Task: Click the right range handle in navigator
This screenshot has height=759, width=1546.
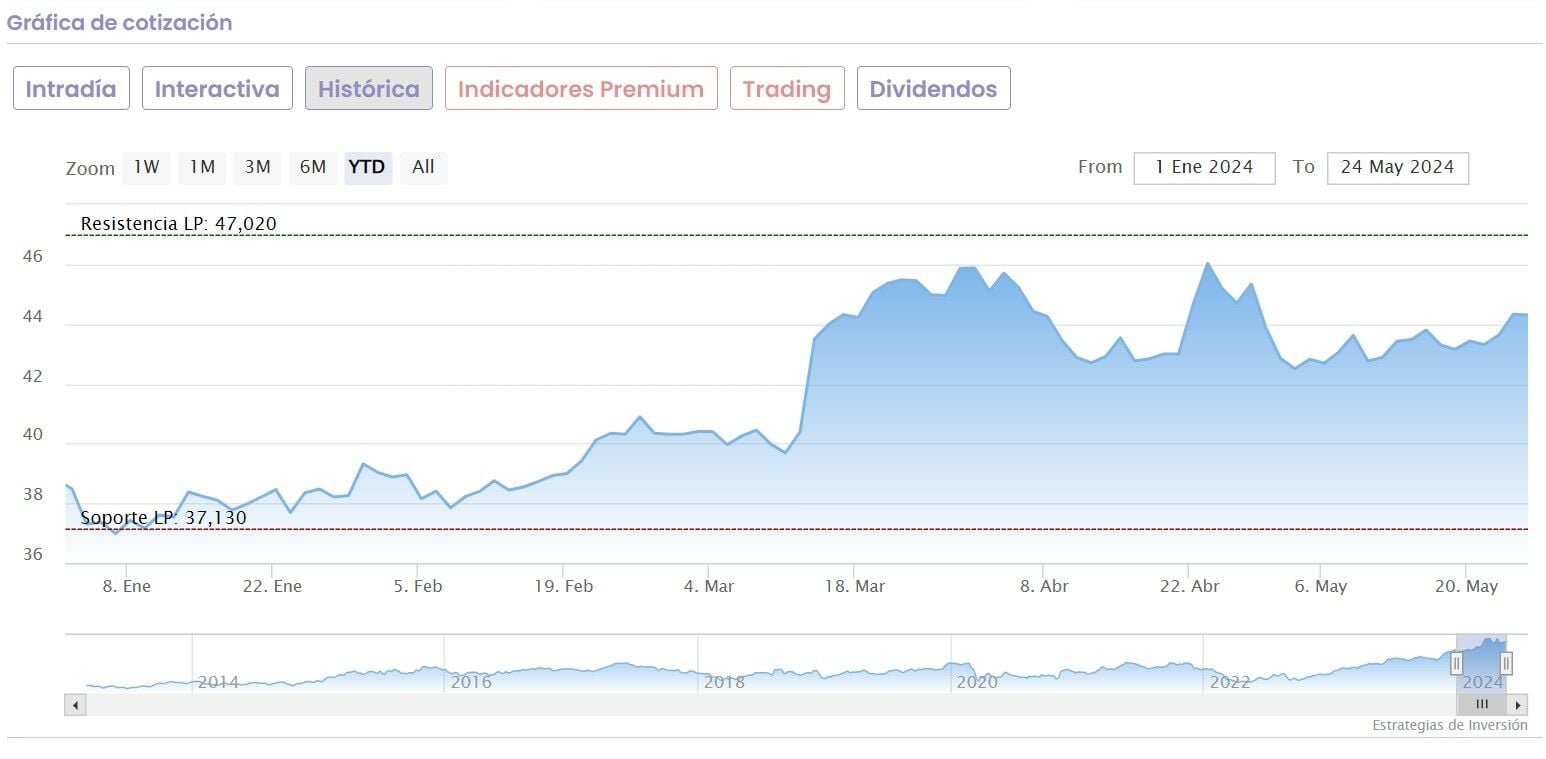Action: pos(1506,662)
